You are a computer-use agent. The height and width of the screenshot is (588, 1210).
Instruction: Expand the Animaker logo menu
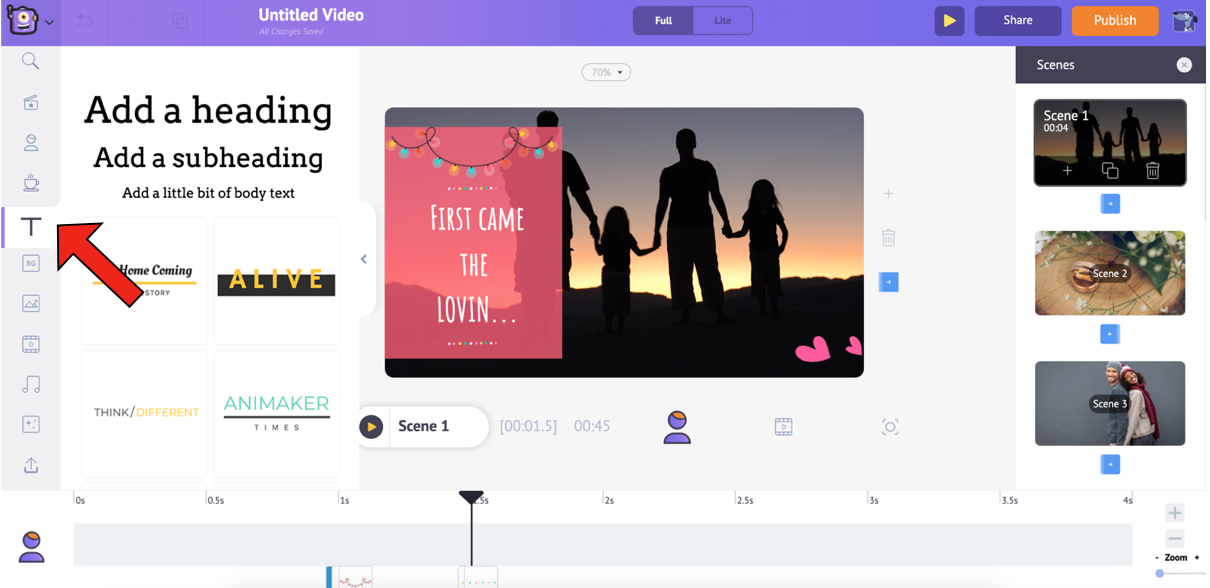pyautogui.click(x=49, y=21)
